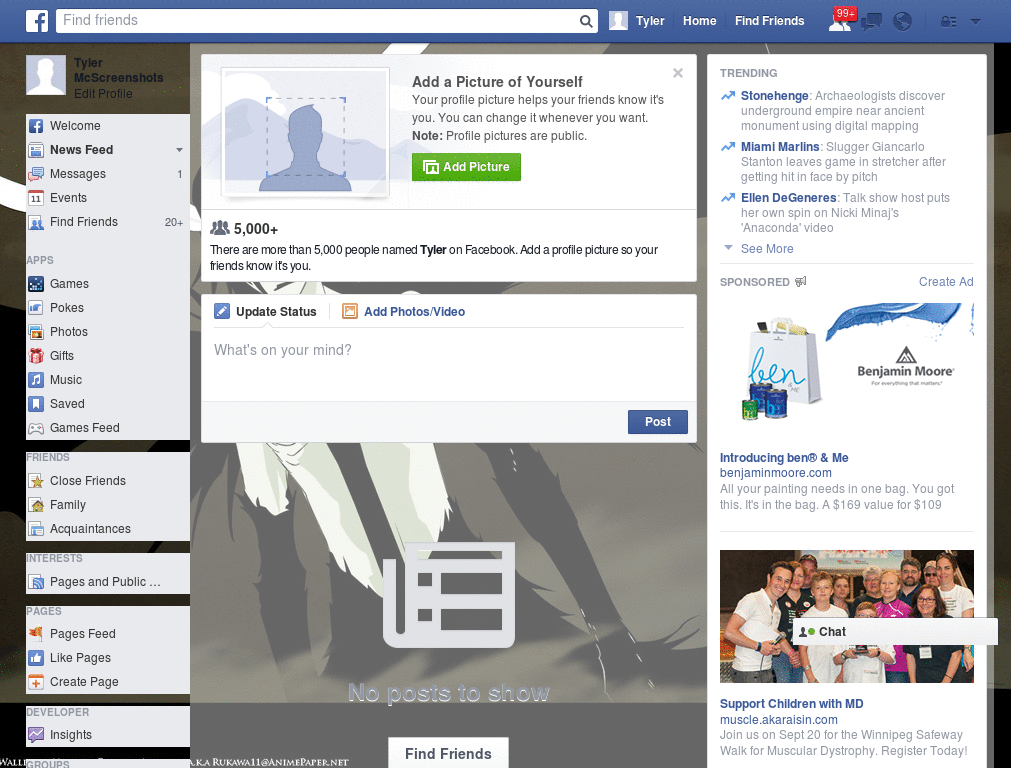Open the Saved bookmark icon
This screenshot has height=768, width=1024.
tap(36, 404)
